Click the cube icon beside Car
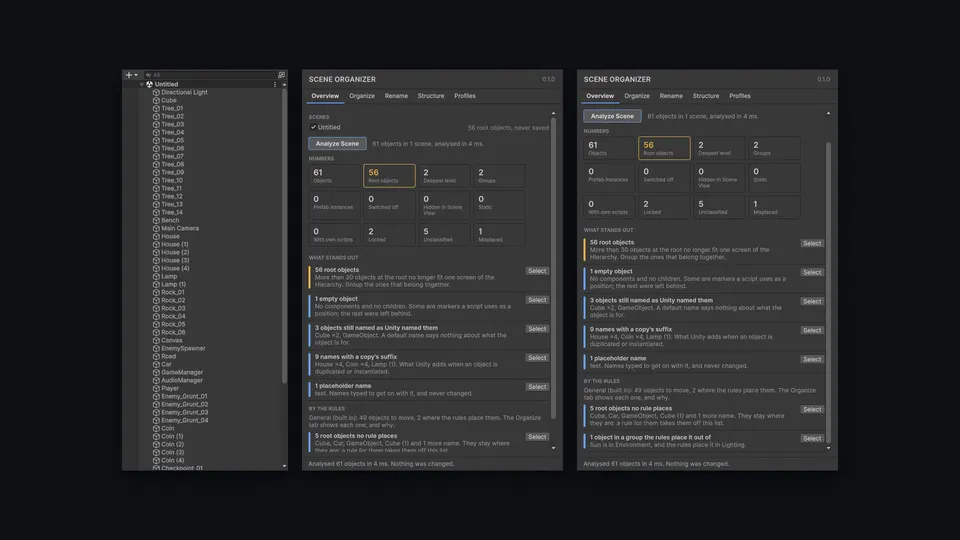 [156, 364]
